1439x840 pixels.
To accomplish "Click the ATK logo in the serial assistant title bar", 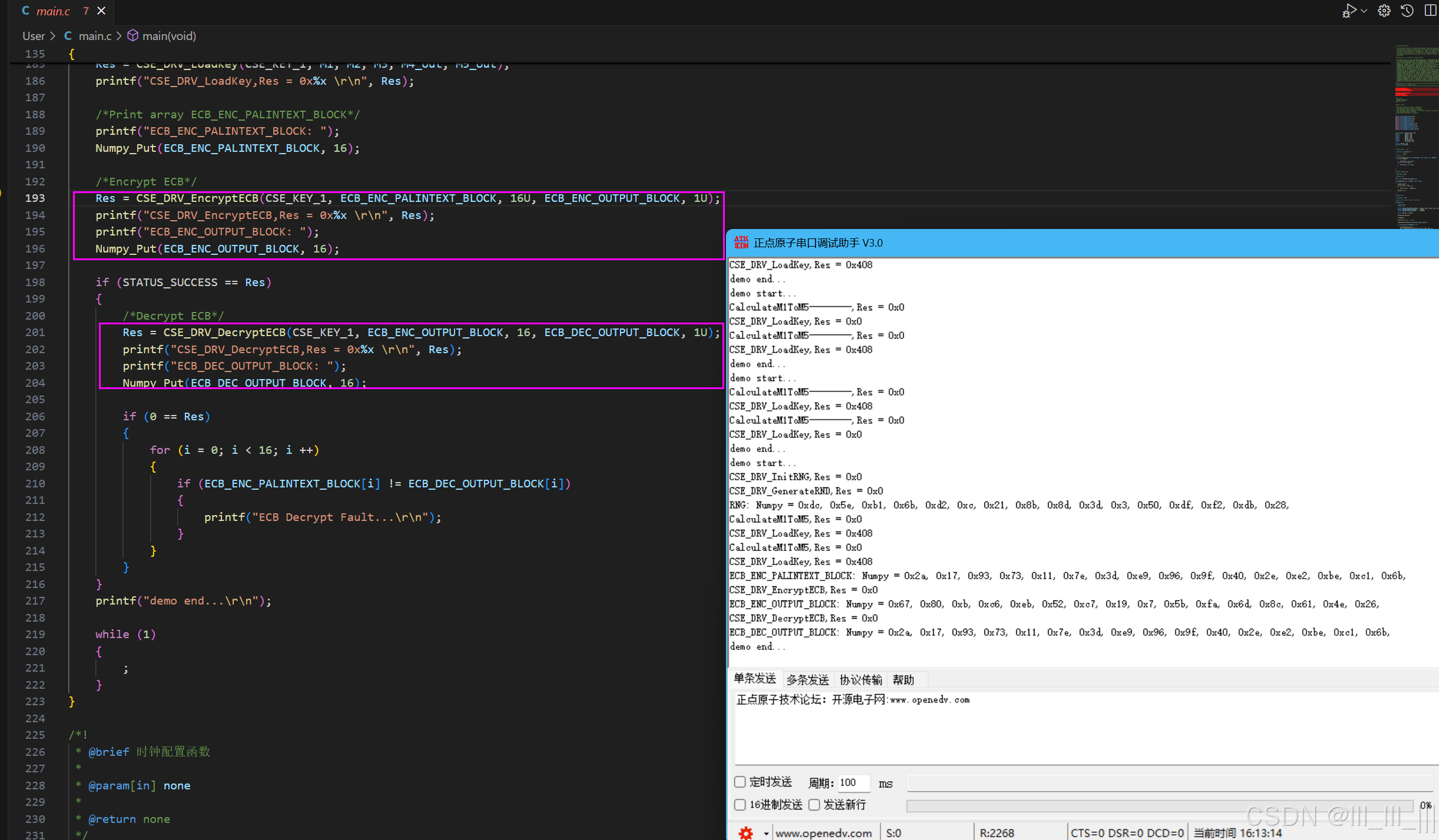I will [x=741, y=243].
